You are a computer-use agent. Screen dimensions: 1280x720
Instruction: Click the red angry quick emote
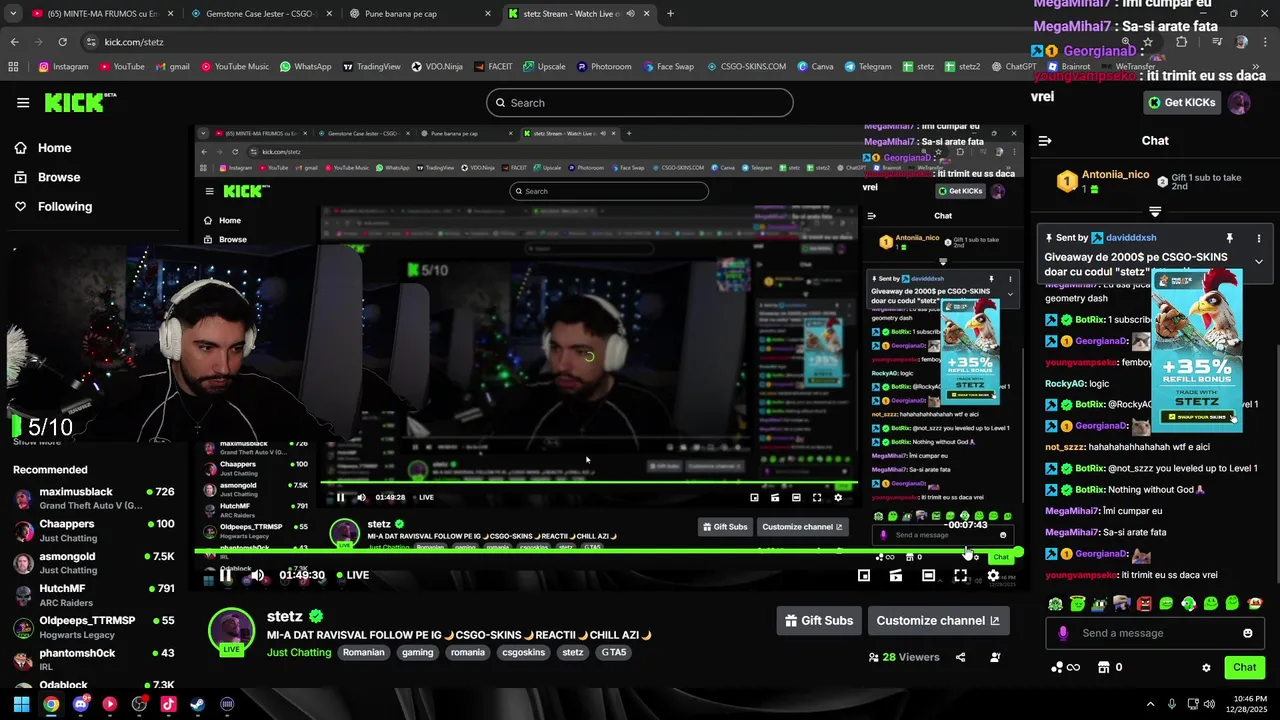pos(1144,603)
